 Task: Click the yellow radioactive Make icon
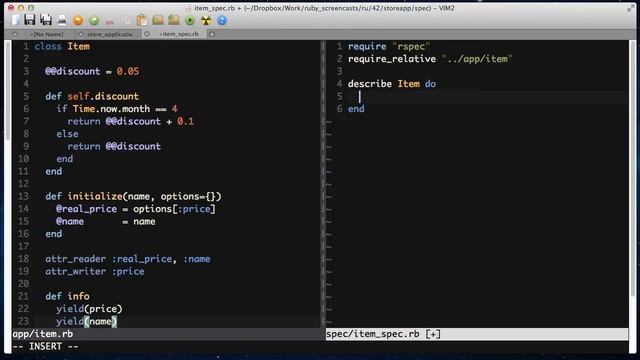pos(206,20)
